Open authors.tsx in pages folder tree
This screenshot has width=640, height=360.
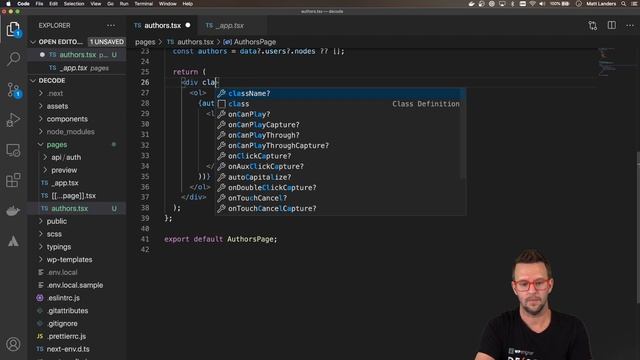pos(77,209)
